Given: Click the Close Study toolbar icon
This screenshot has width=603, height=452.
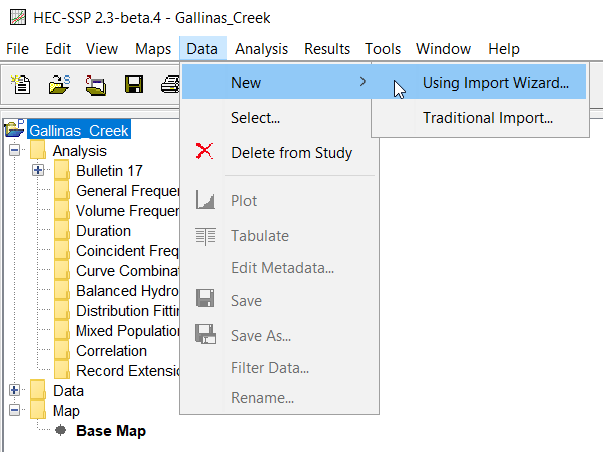Looking at the screenshot, I should click(97, 85).
